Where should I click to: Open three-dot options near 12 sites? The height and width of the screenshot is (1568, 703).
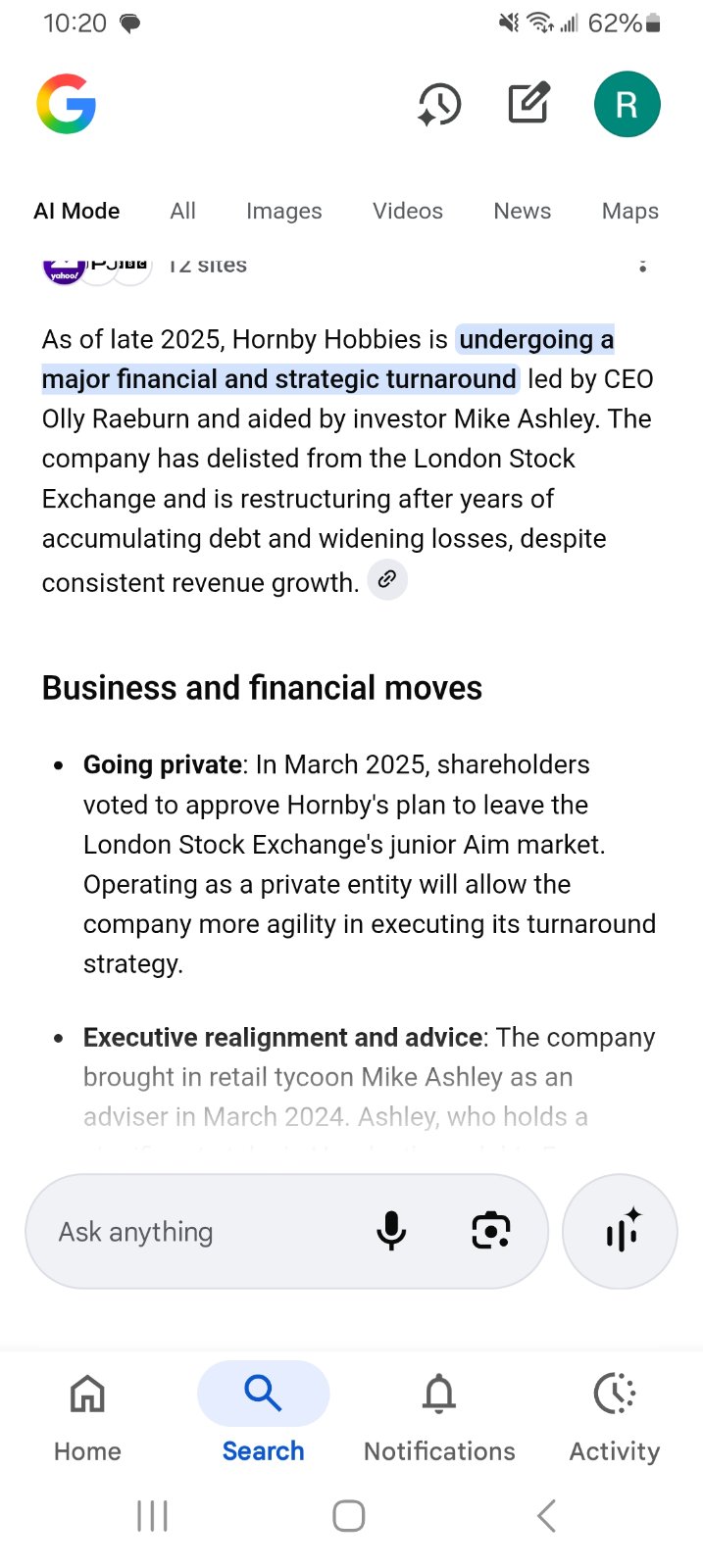point(642,265)
